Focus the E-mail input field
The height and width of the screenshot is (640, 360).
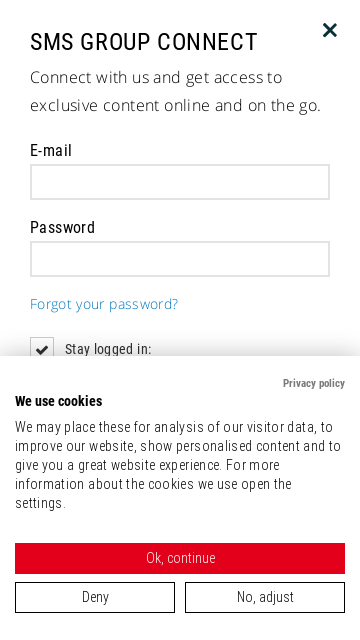point(180,182)
